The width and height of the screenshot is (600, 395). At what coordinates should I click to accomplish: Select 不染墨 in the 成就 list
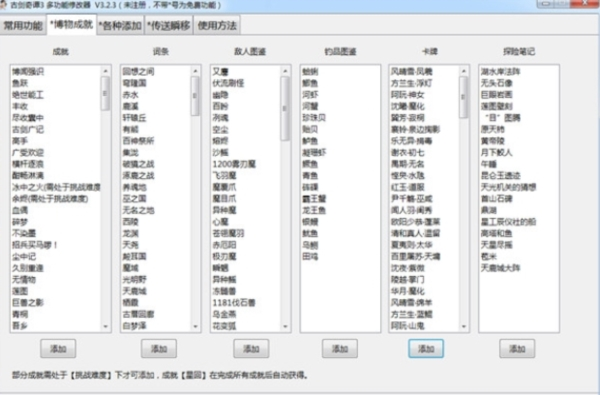(x=24, y=233)
